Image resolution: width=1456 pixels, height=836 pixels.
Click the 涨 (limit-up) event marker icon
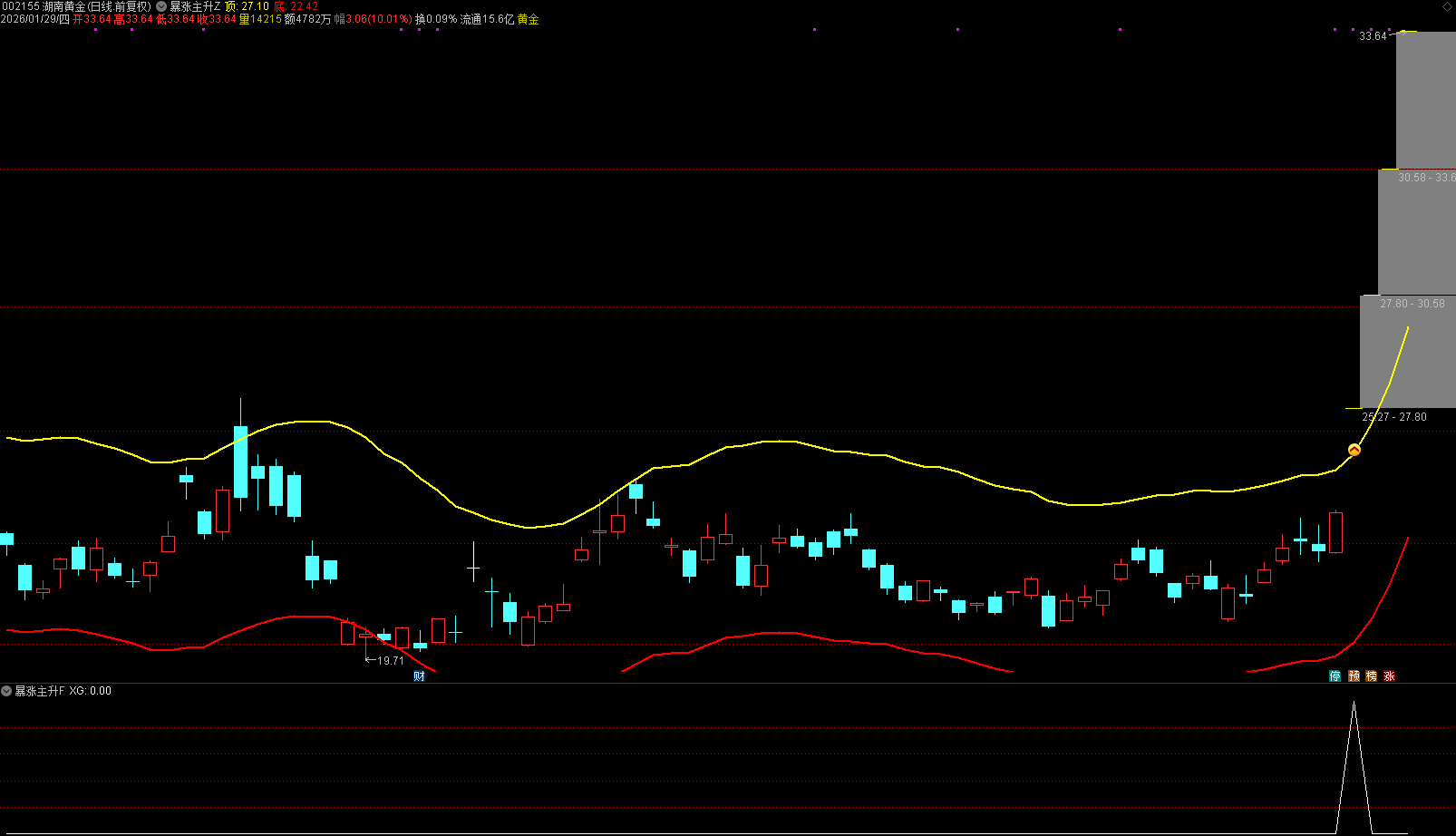1389,676
